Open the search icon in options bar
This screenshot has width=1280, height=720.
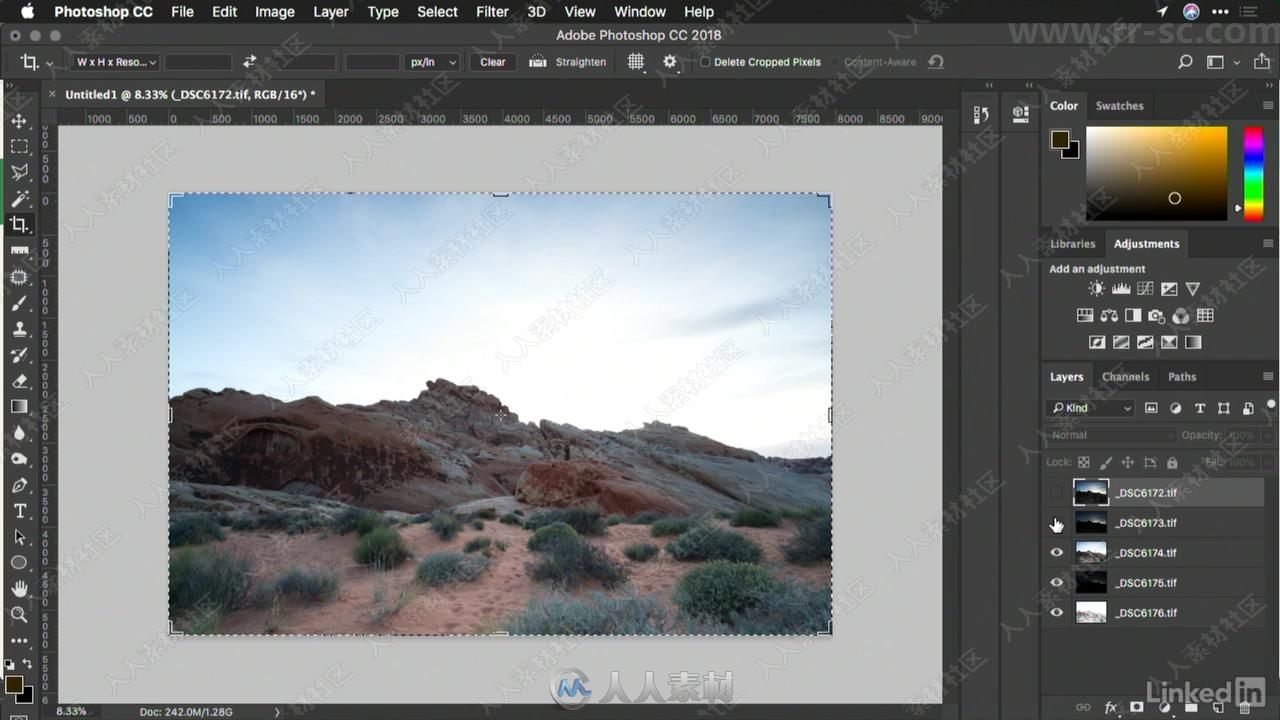1185,62
